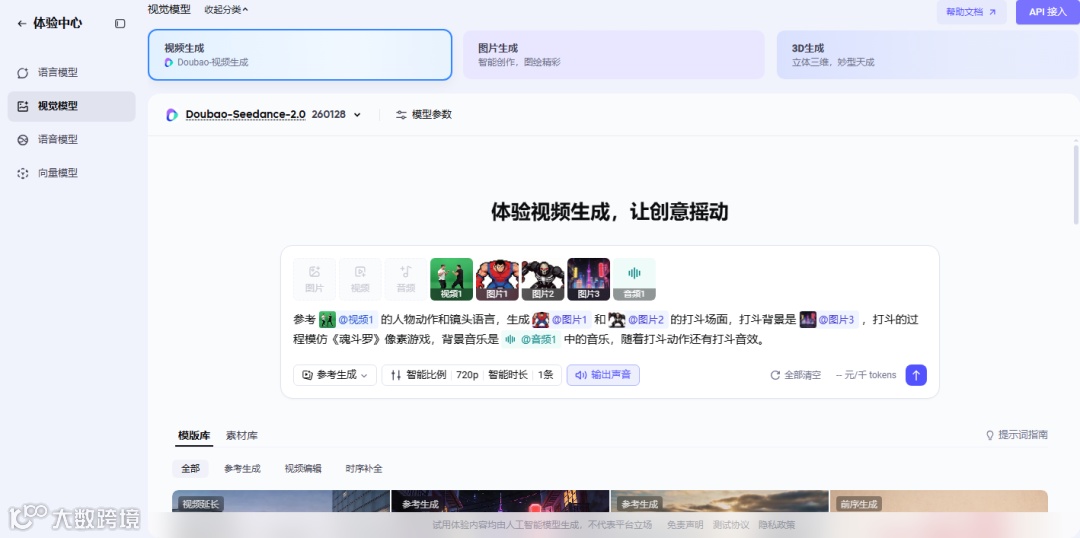Open 向量模型 in the sidebar
The width and height of the screenshot is (1080, 538).
tap(72, 173)
